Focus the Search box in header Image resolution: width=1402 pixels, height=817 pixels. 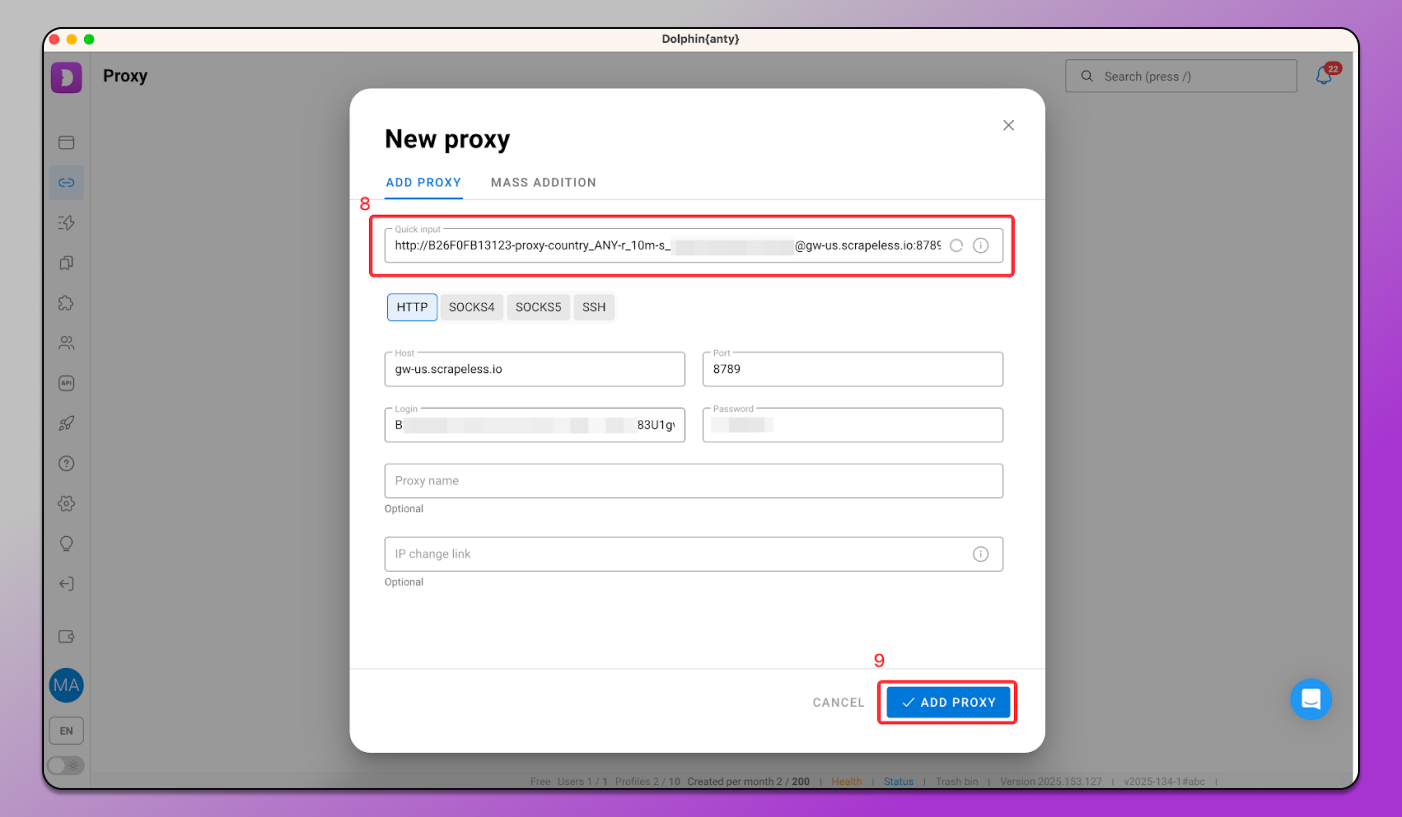pyautogui.click(x=1181, y=76)
